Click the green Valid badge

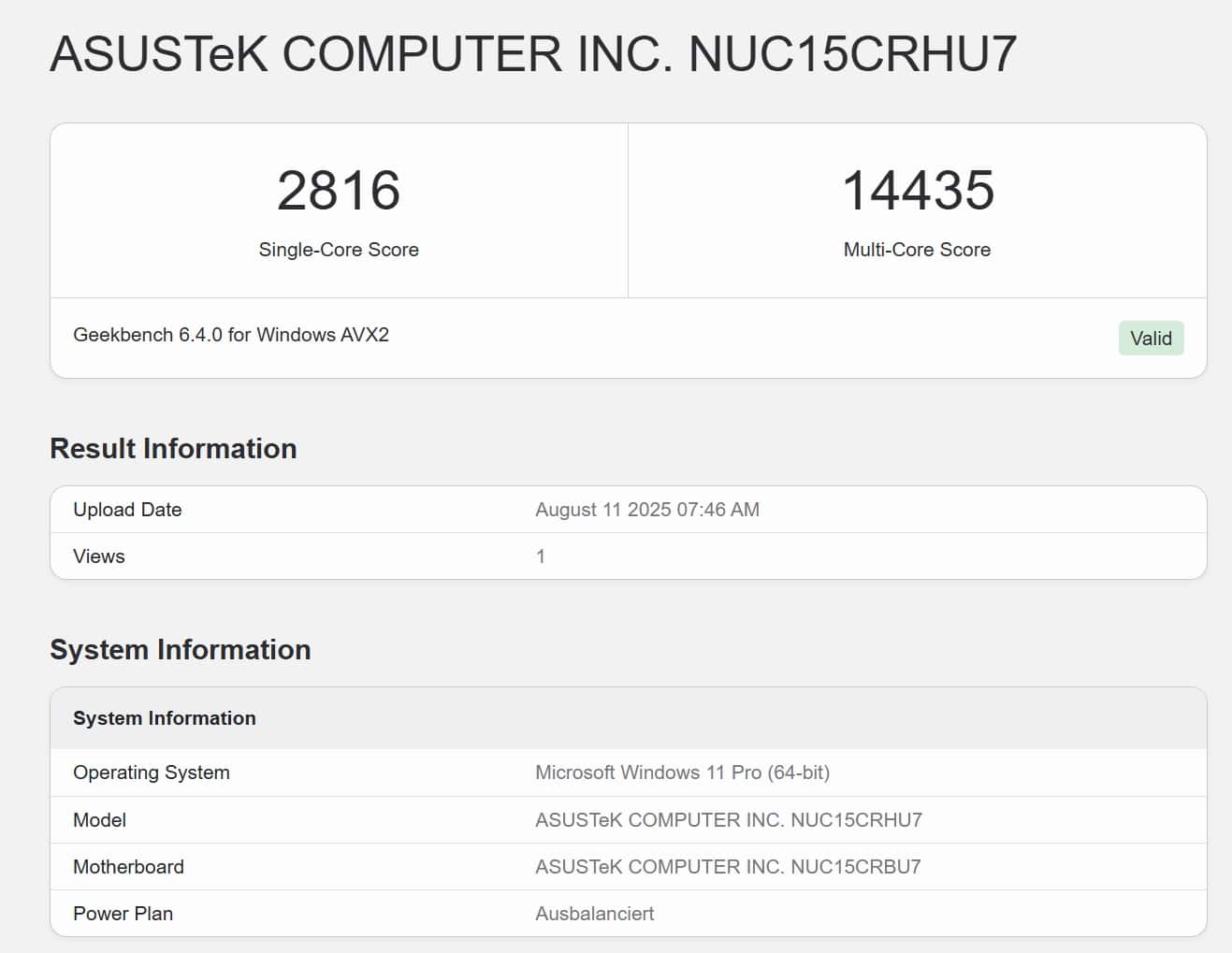[x=1151, y=339]
